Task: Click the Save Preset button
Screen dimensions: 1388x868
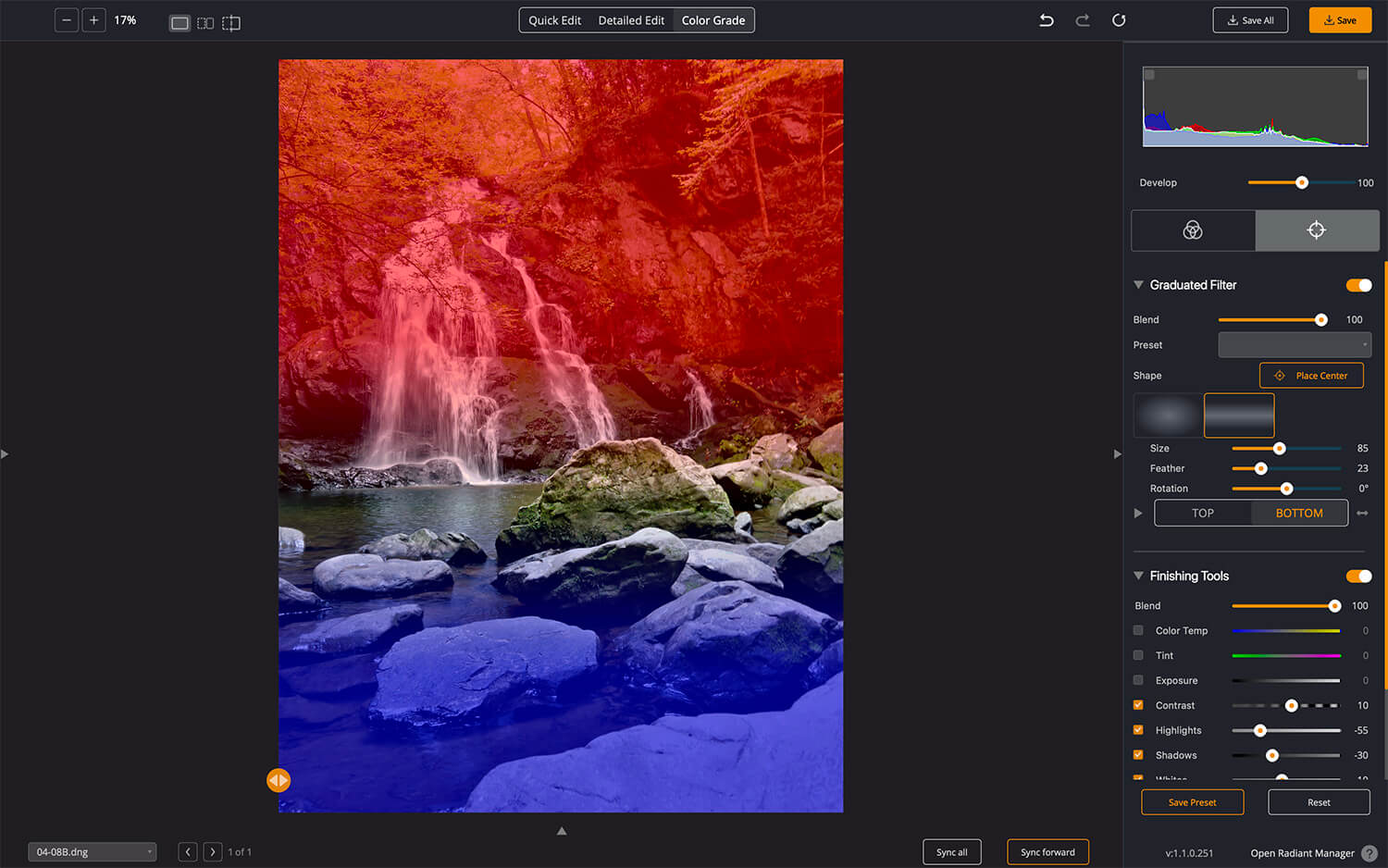Action: [1192, 802]
